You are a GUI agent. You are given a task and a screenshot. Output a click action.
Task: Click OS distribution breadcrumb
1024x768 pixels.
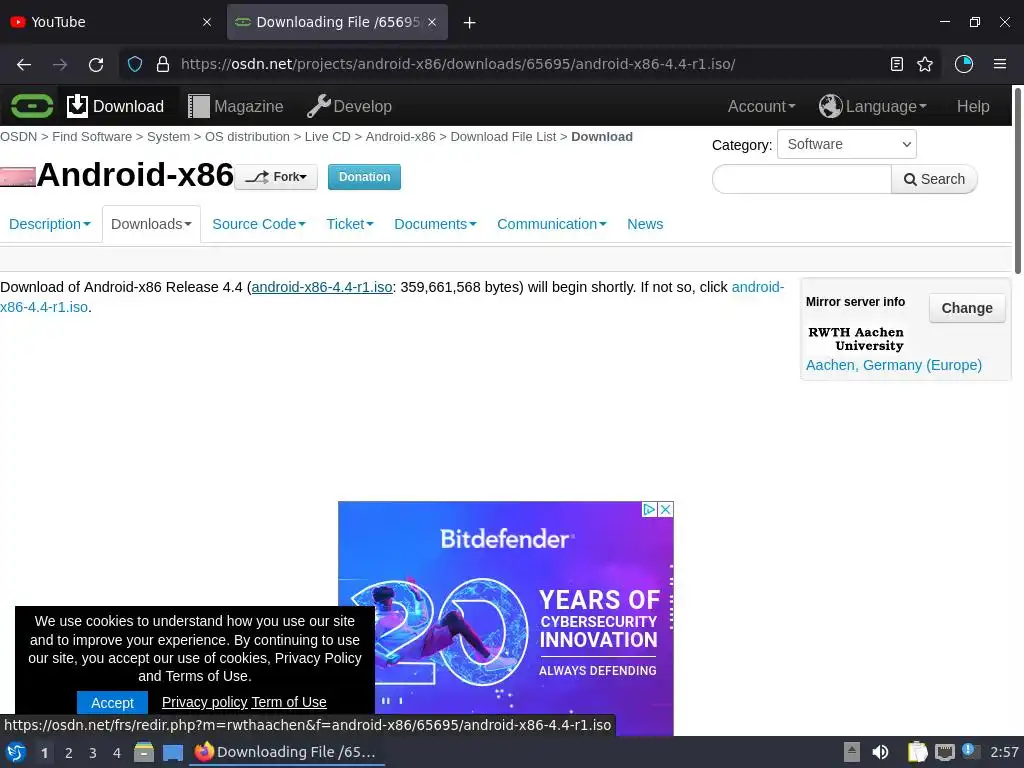click(247, 136)
